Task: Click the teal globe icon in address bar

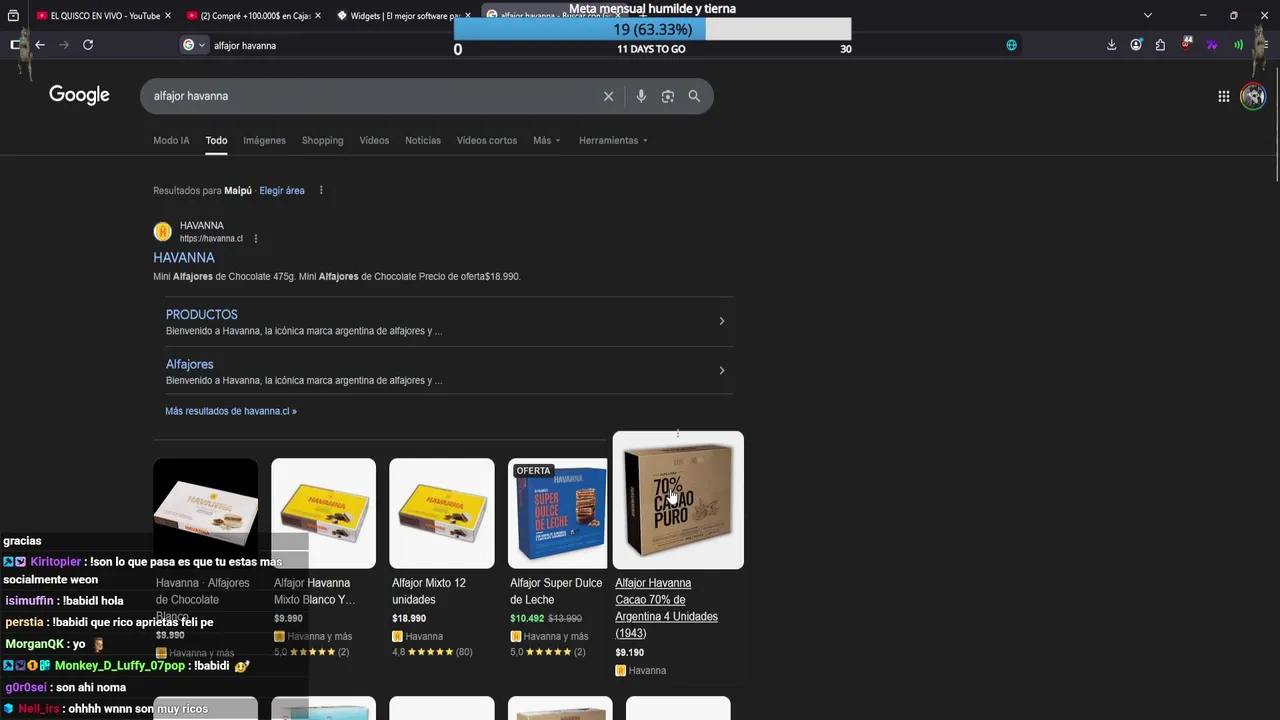Action: click(1012, 45)
